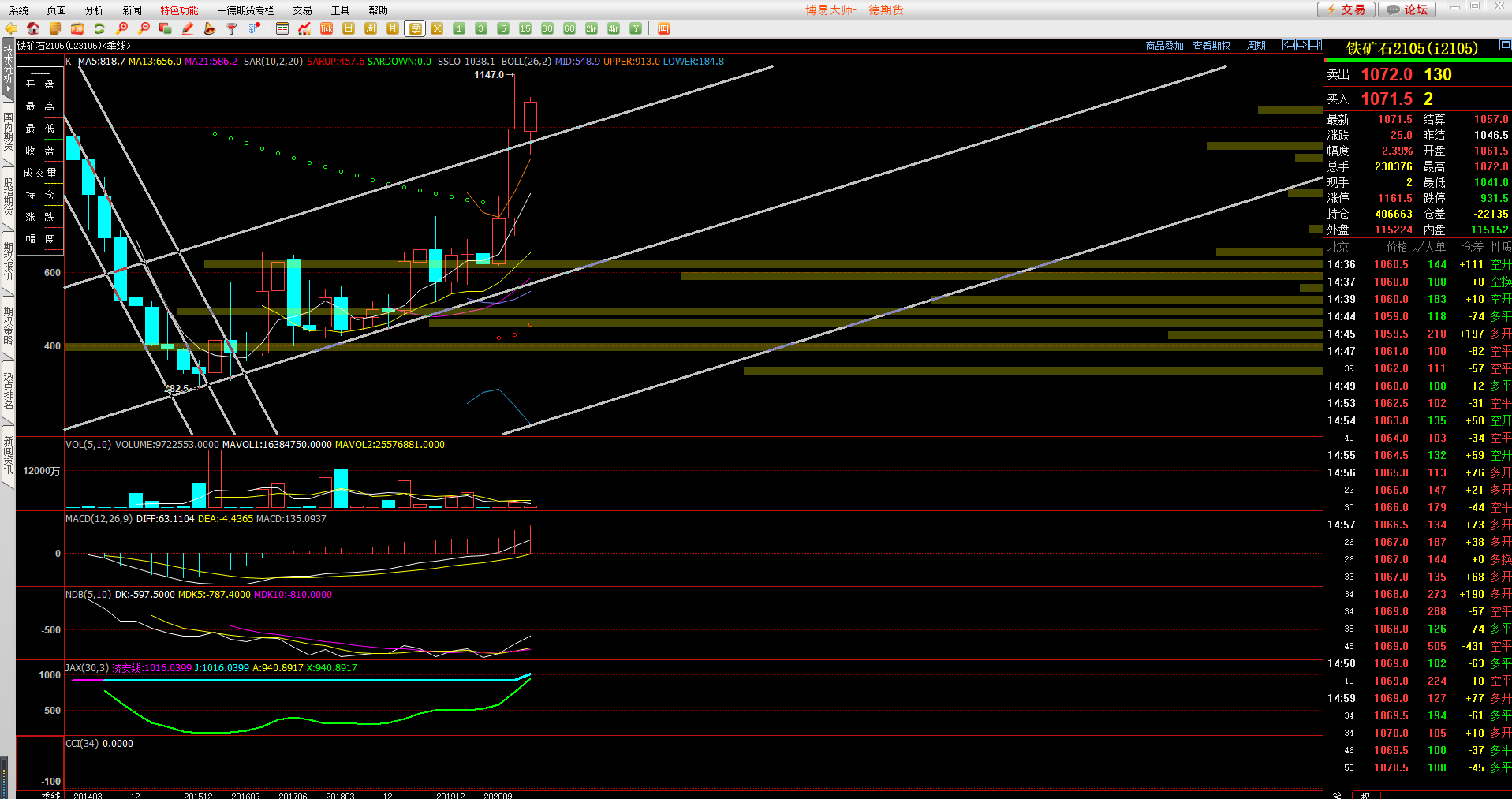1512x799 pixels.
Task: Select the green Y yearly period icon
Action: (636, 28)
